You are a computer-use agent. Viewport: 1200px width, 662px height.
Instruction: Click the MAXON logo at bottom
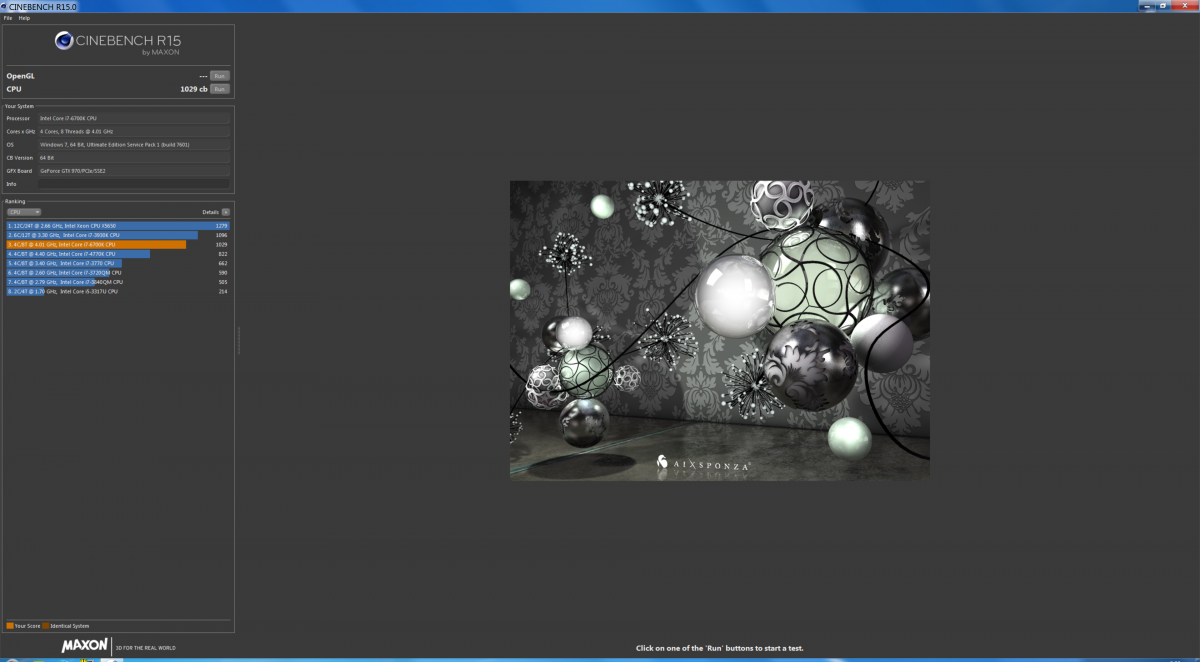(84, 646)
